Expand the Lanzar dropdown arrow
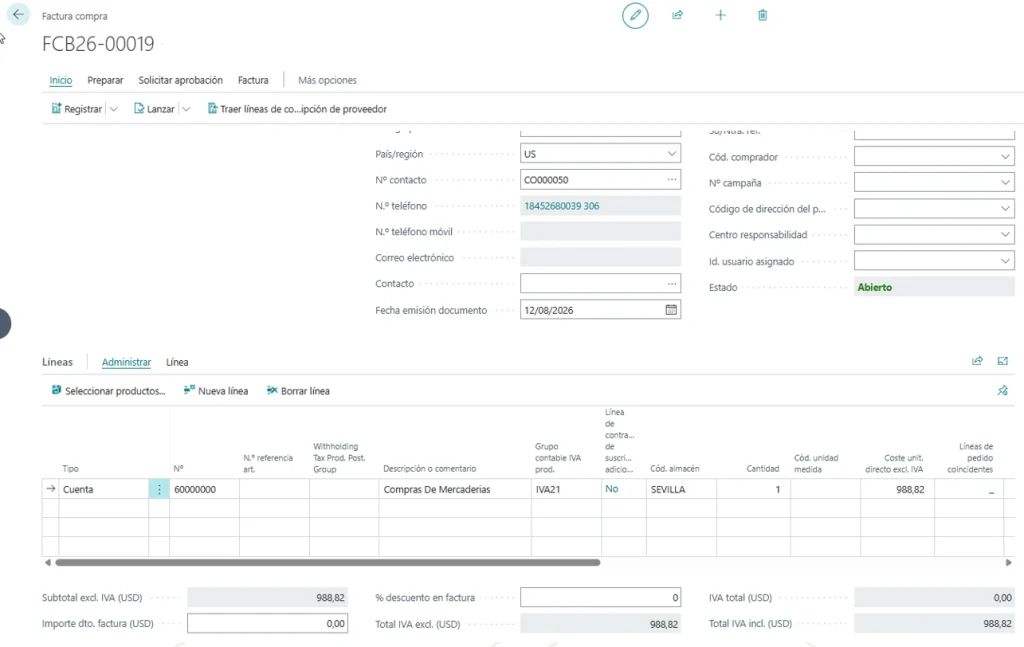1024x647 pixels. click(x=186, y=109)
